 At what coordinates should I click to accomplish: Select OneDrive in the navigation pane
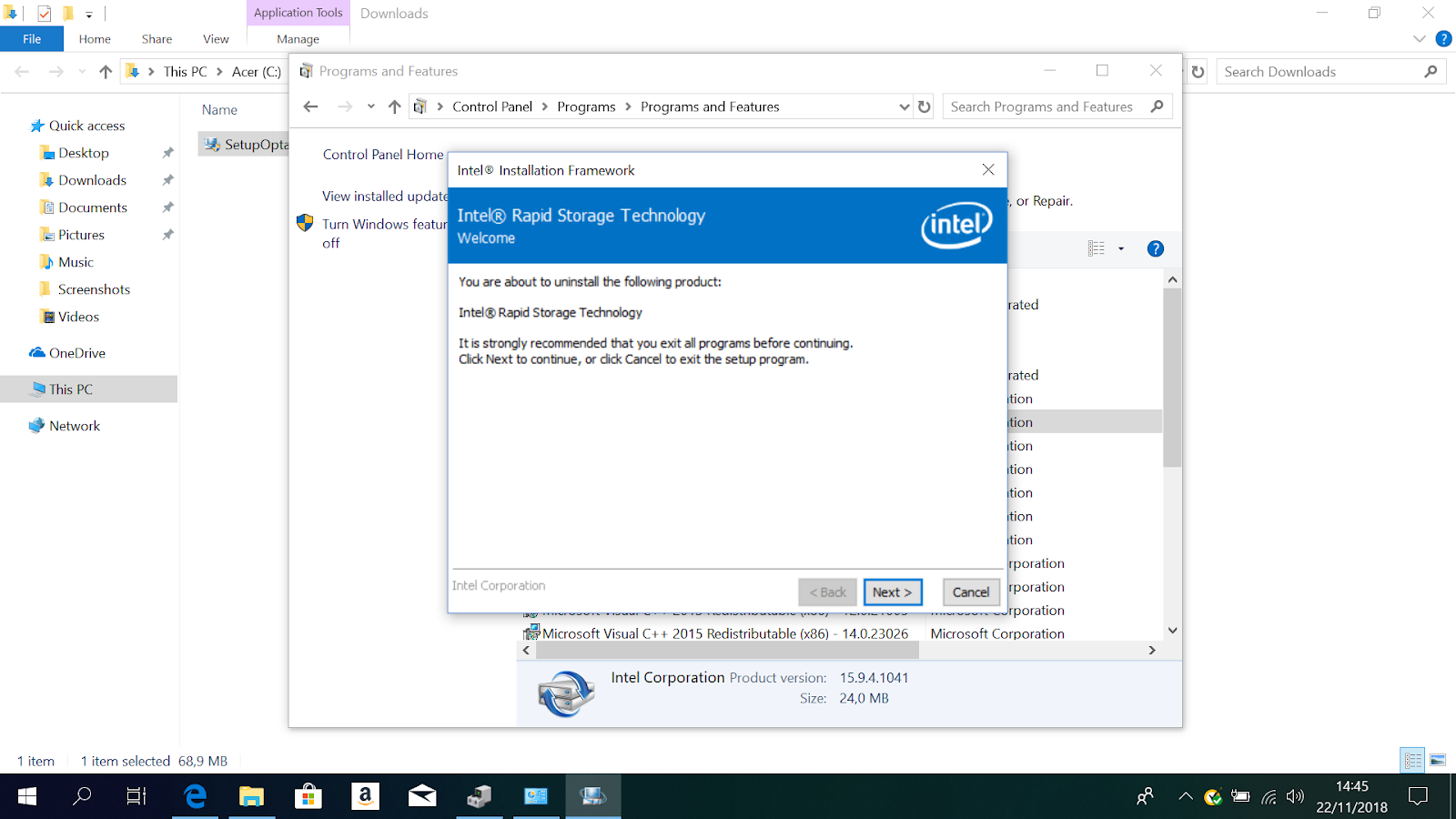click(76, 353)
